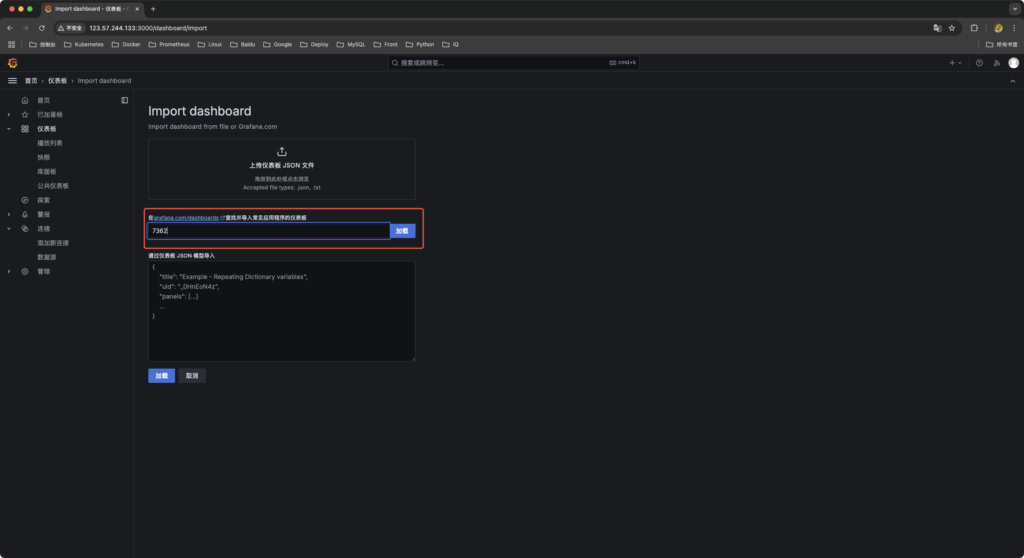Open the help question mark icon
Screen dimensions: 1024x558
pyautogui.click(x=979, y=63)
